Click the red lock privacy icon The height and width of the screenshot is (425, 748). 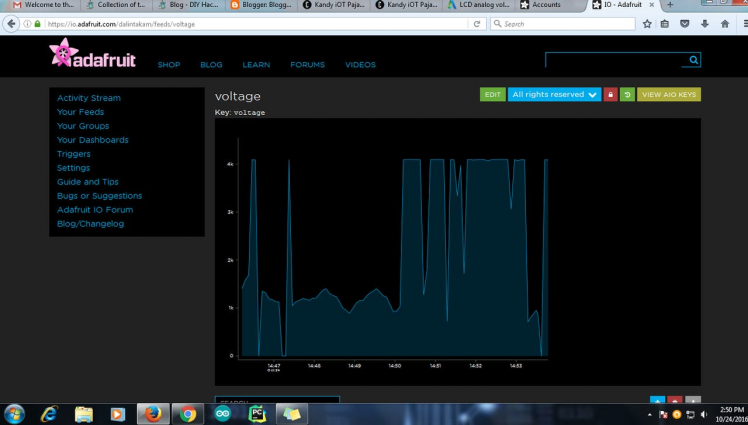pos(611,94)
